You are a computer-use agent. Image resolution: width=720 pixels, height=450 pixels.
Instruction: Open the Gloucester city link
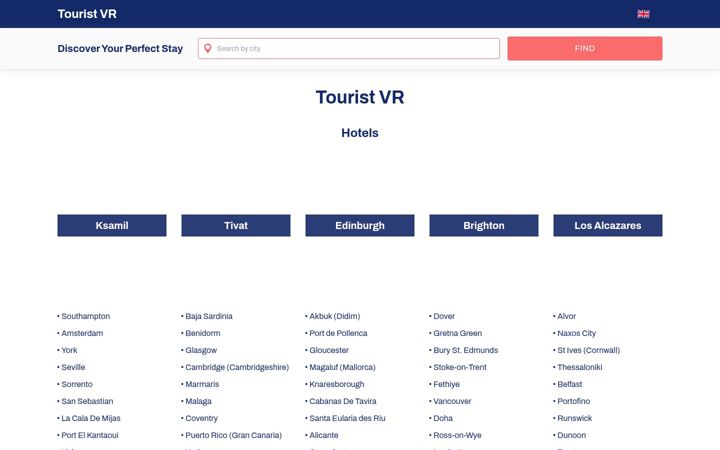[329, 350]
